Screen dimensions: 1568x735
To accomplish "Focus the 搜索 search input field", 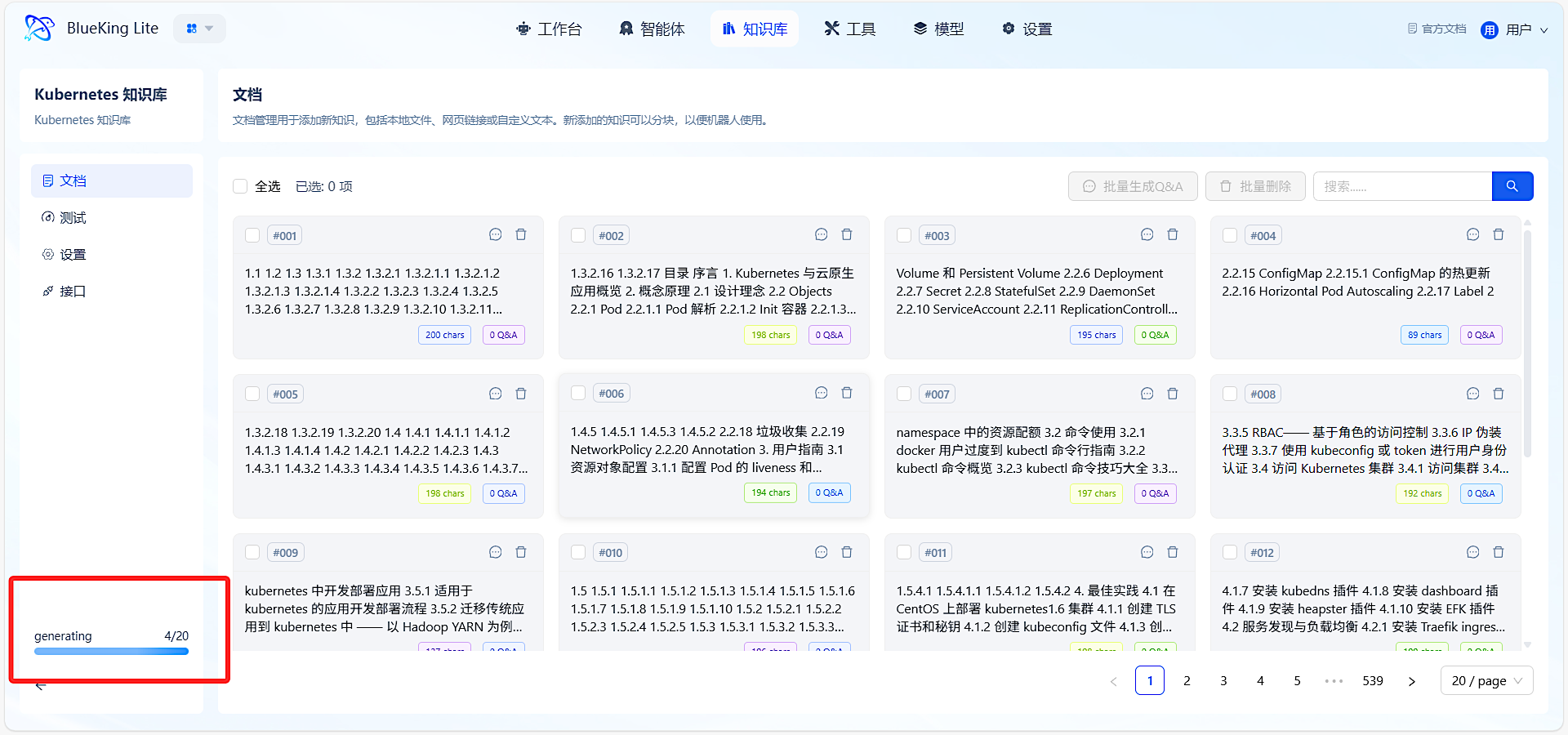I will click(1402, 186).
